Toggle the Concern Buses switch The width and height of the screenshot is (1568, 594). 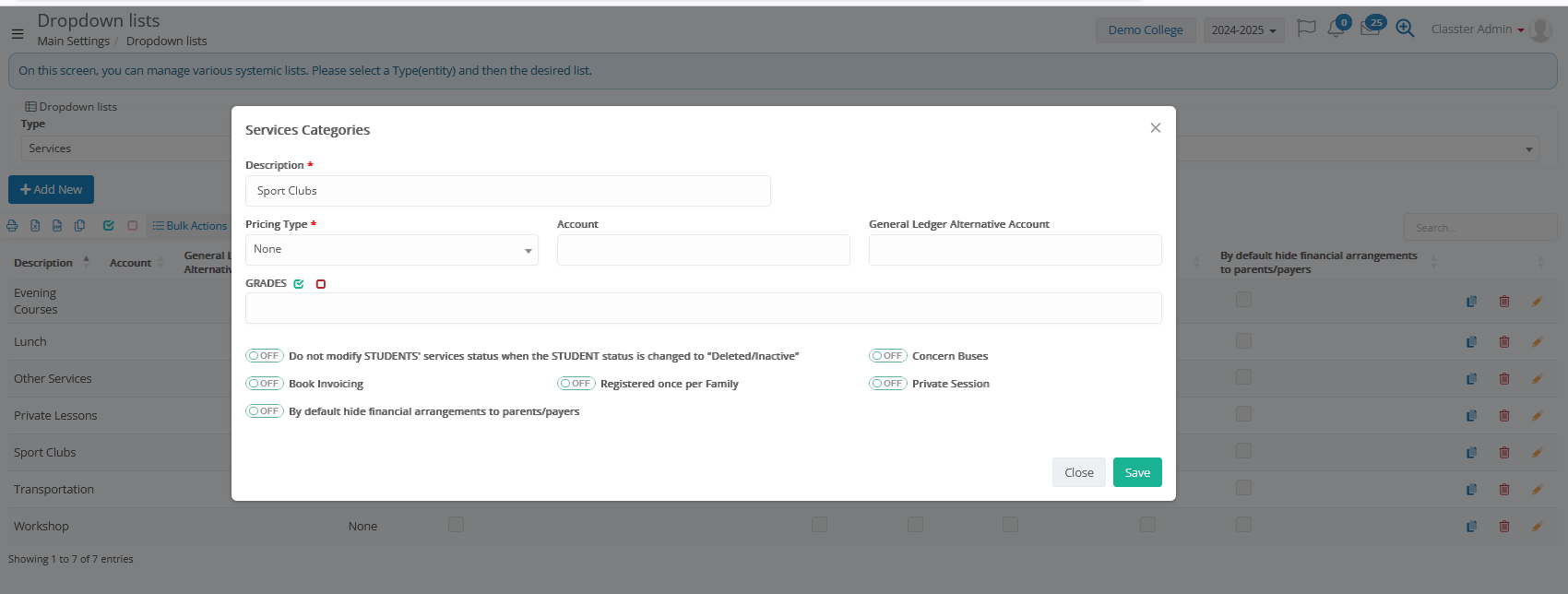pyautogui.click(x=887, y=356)
